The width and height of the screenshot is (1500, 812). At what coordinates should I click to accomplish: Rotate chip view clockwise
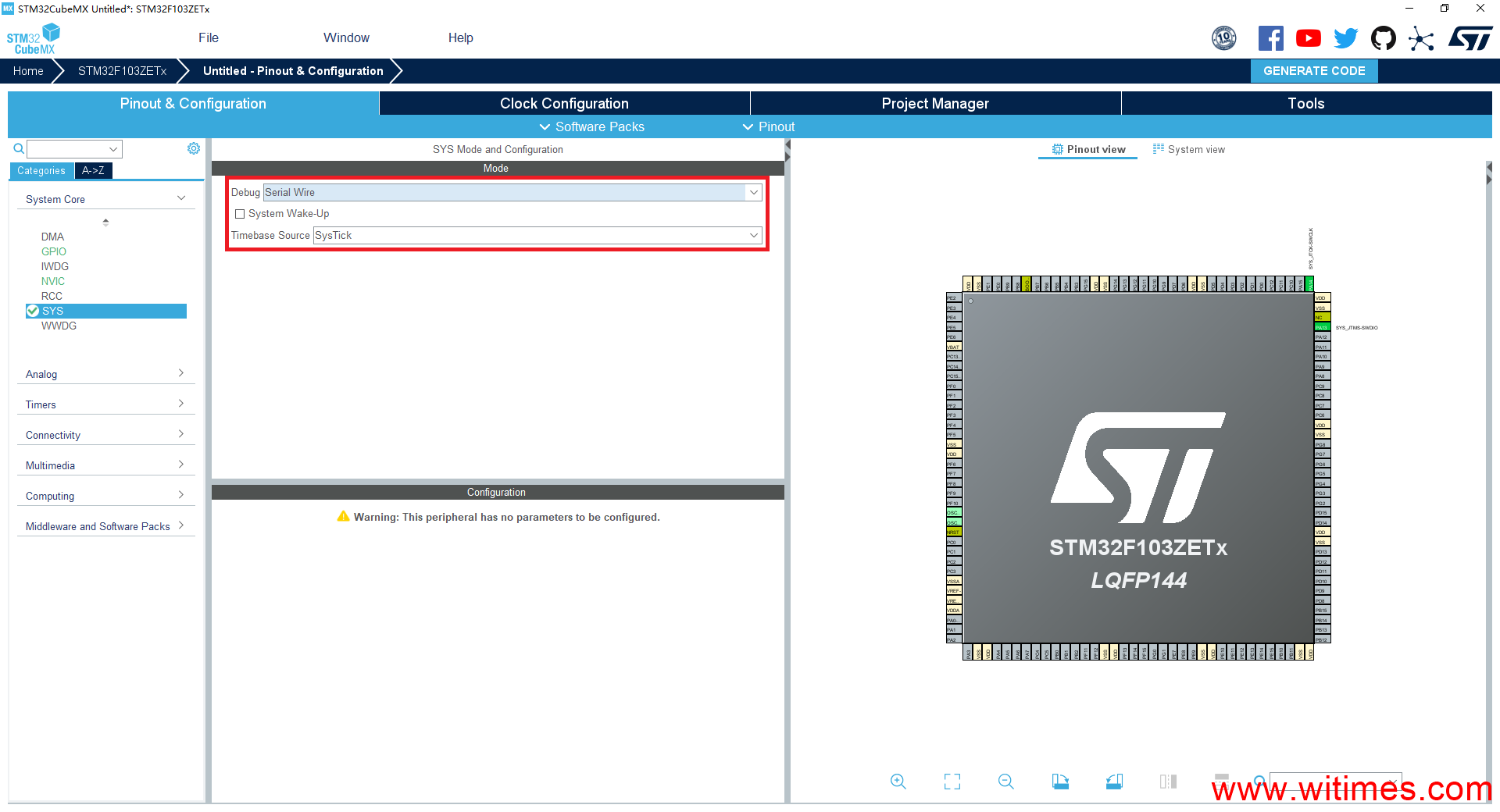pyautogui.click(x=1060, y=782)
